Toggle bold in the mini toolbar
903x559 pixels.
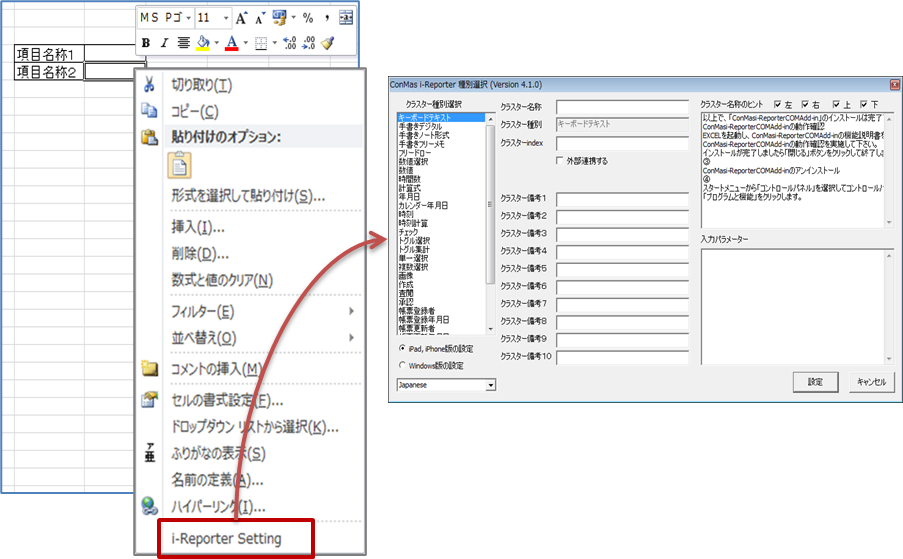(x=146, y=43)
